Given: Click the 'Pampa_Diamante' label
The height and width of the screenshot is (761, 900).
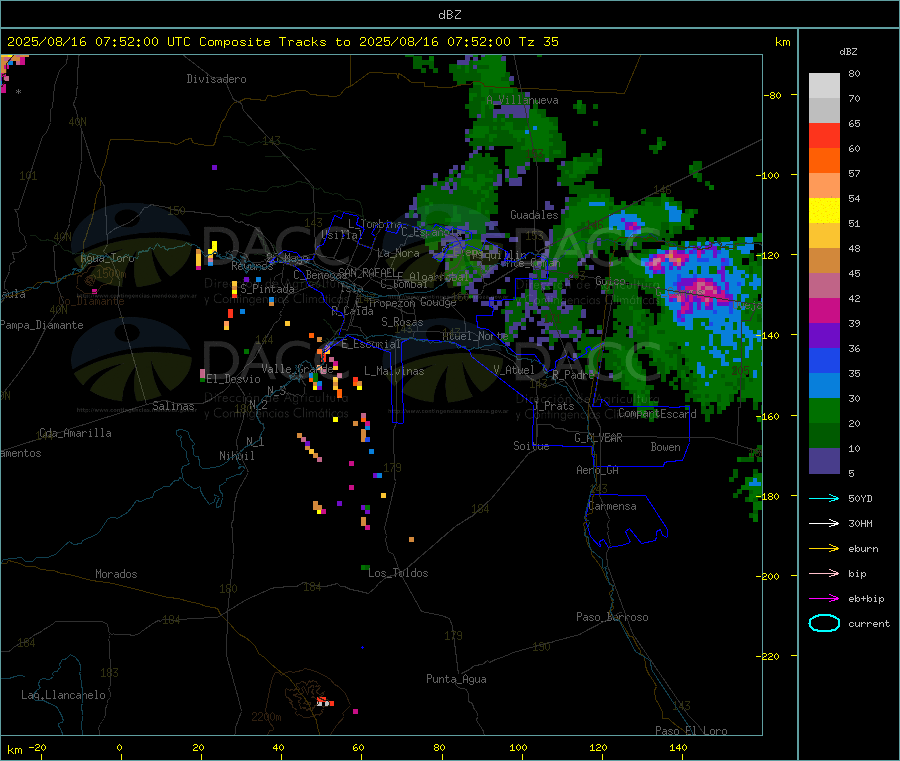Looking at the screenshot, I should [41, 325].
